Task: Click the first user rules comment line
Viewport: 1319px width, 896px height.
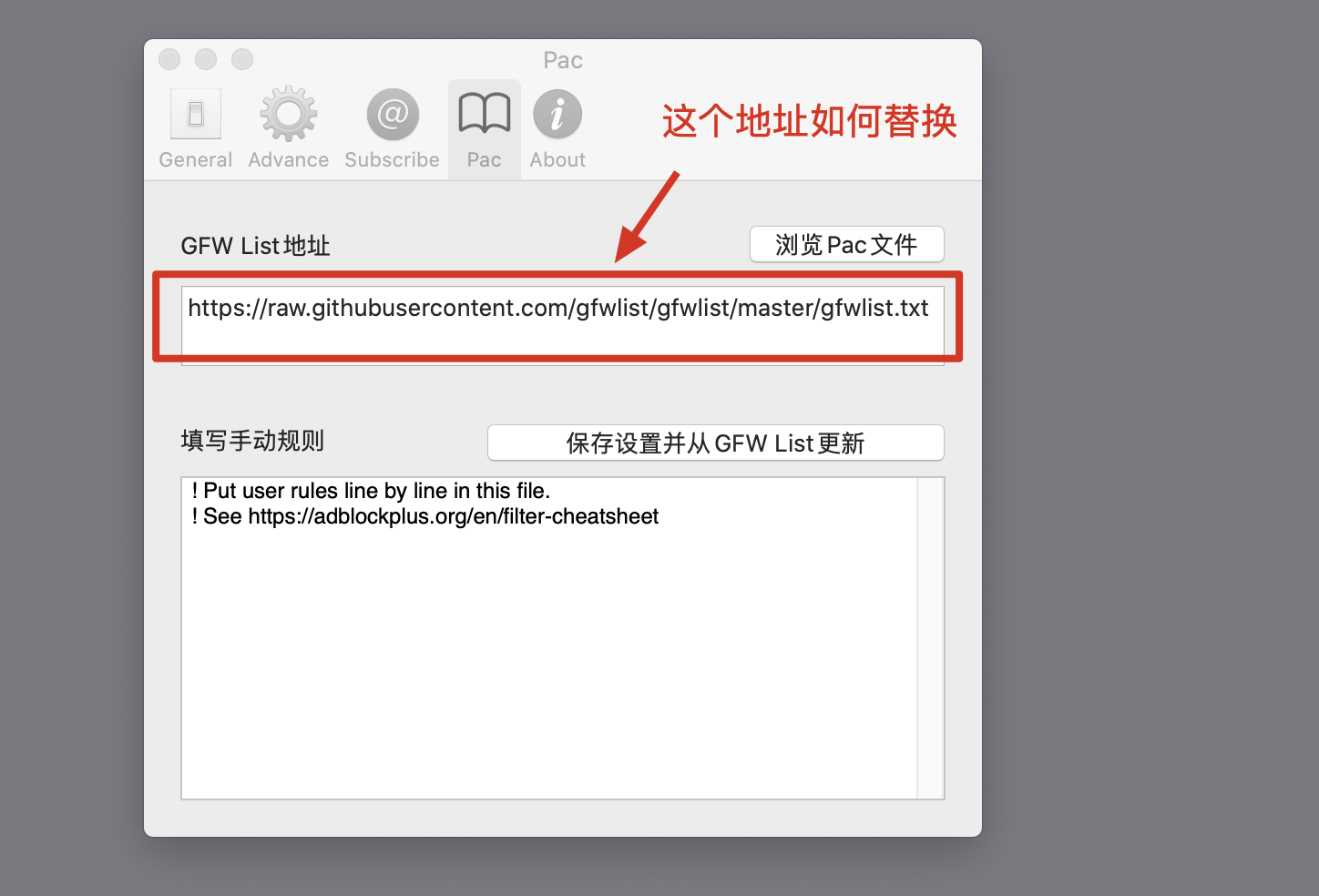Action: tap(371, 491)
